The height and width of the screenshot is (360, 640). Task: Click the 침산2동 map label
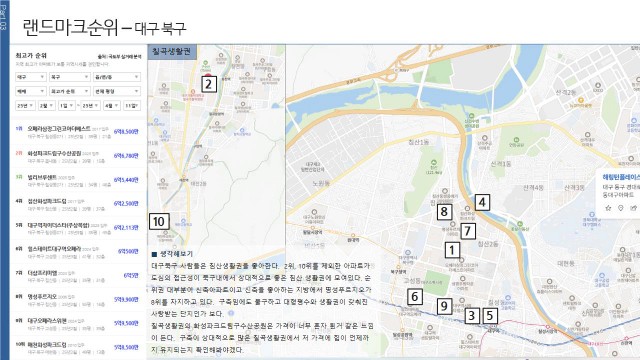[488, 244]
